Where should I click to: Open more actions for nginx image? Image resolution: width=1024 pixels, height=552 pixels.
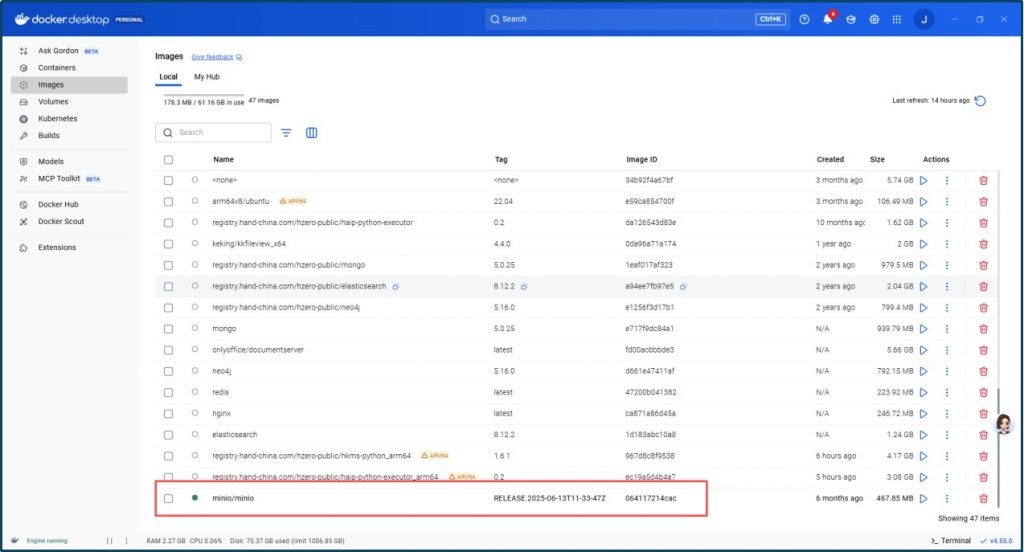[946, 413]
